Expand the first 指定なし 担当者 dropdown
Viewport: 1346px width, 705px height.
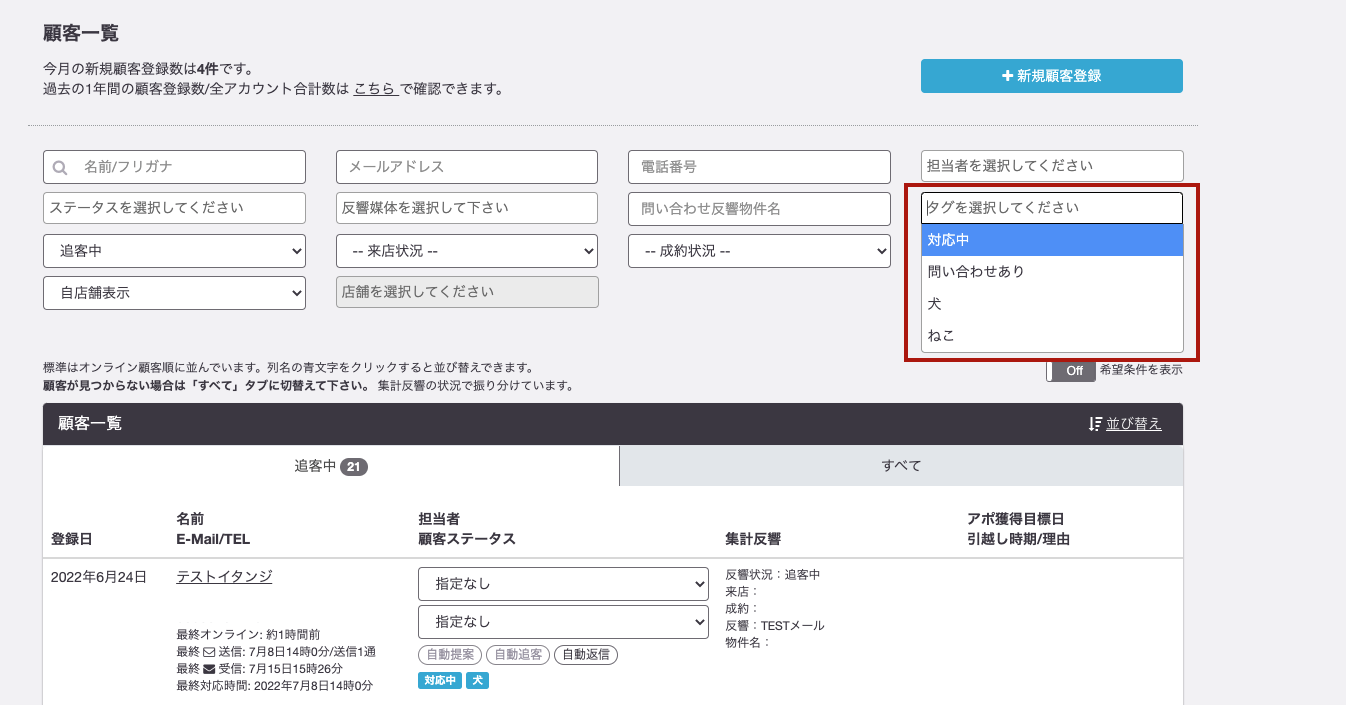click(x=563, y=584)
